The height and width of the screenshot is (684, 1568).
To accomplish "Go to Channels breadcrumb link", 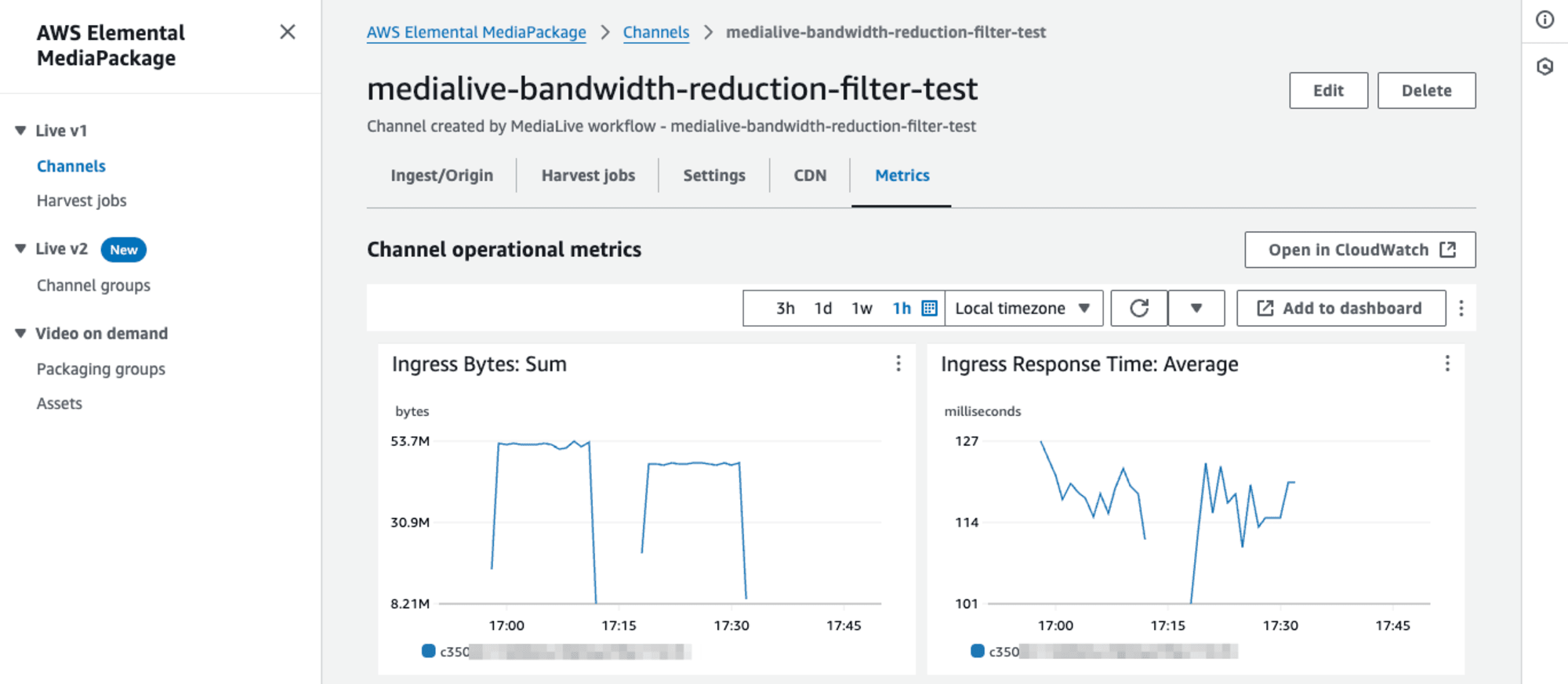I will click(x=656, y=32).
